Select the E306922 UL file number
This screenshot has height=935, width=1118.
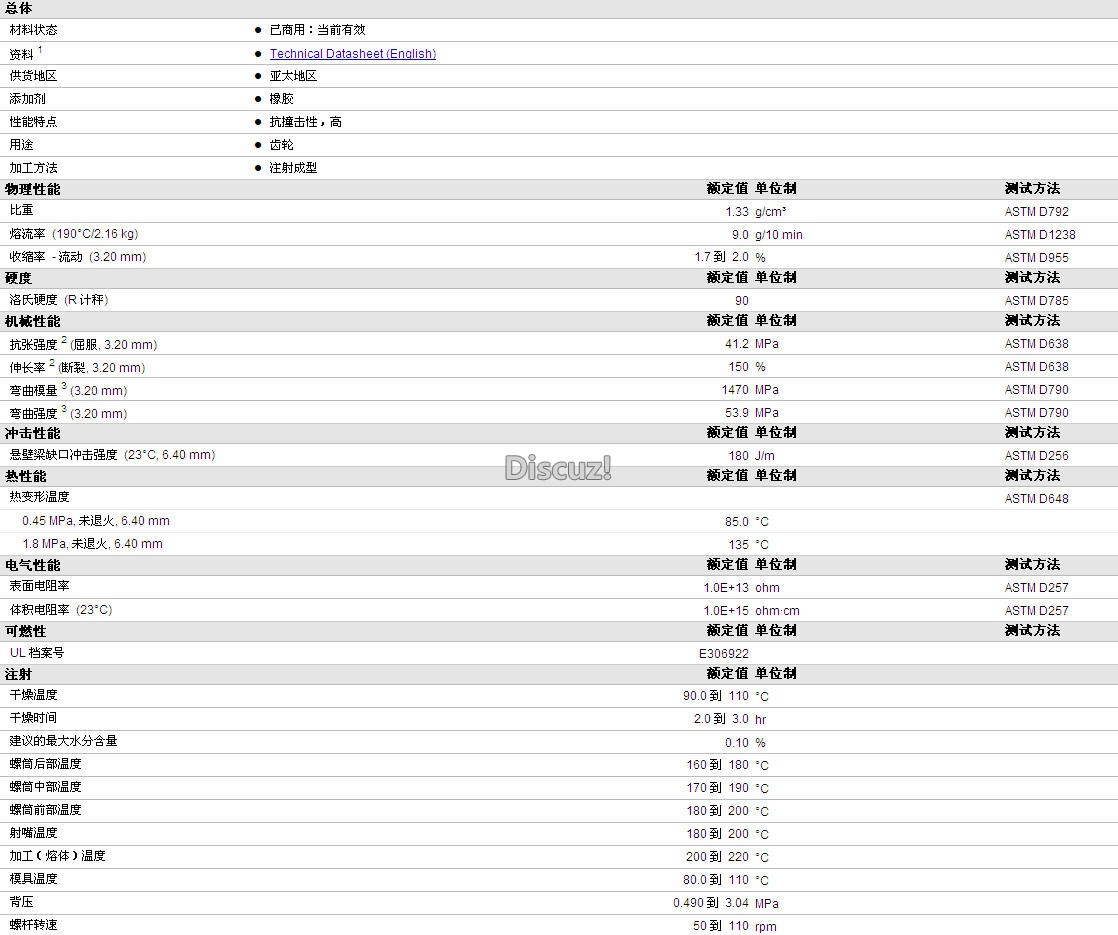point(724,653)
